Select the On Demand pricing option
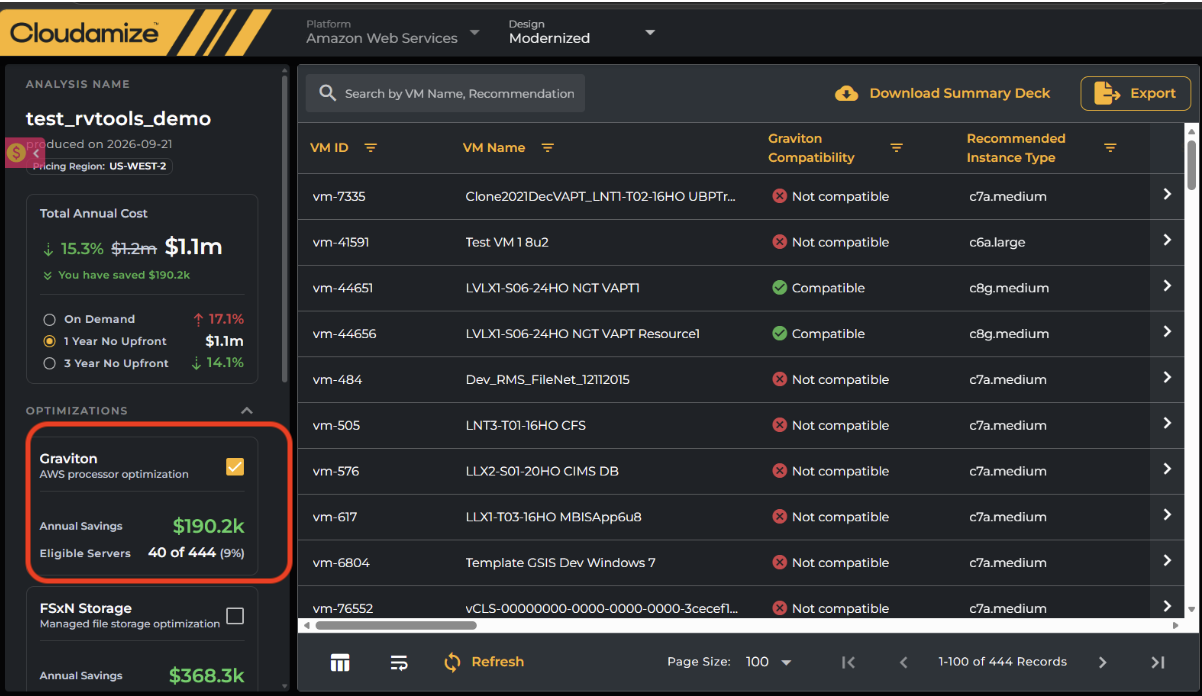 [x=49, y=320]
